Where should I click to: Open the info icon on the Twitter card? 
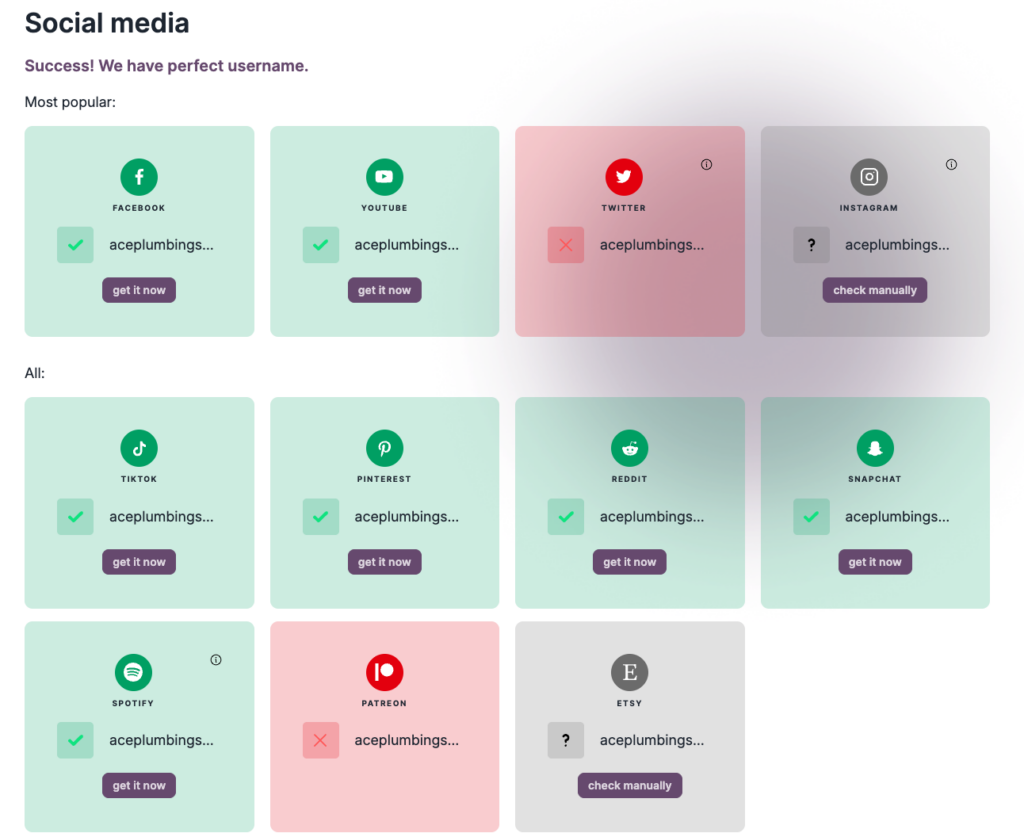(706, 164)
